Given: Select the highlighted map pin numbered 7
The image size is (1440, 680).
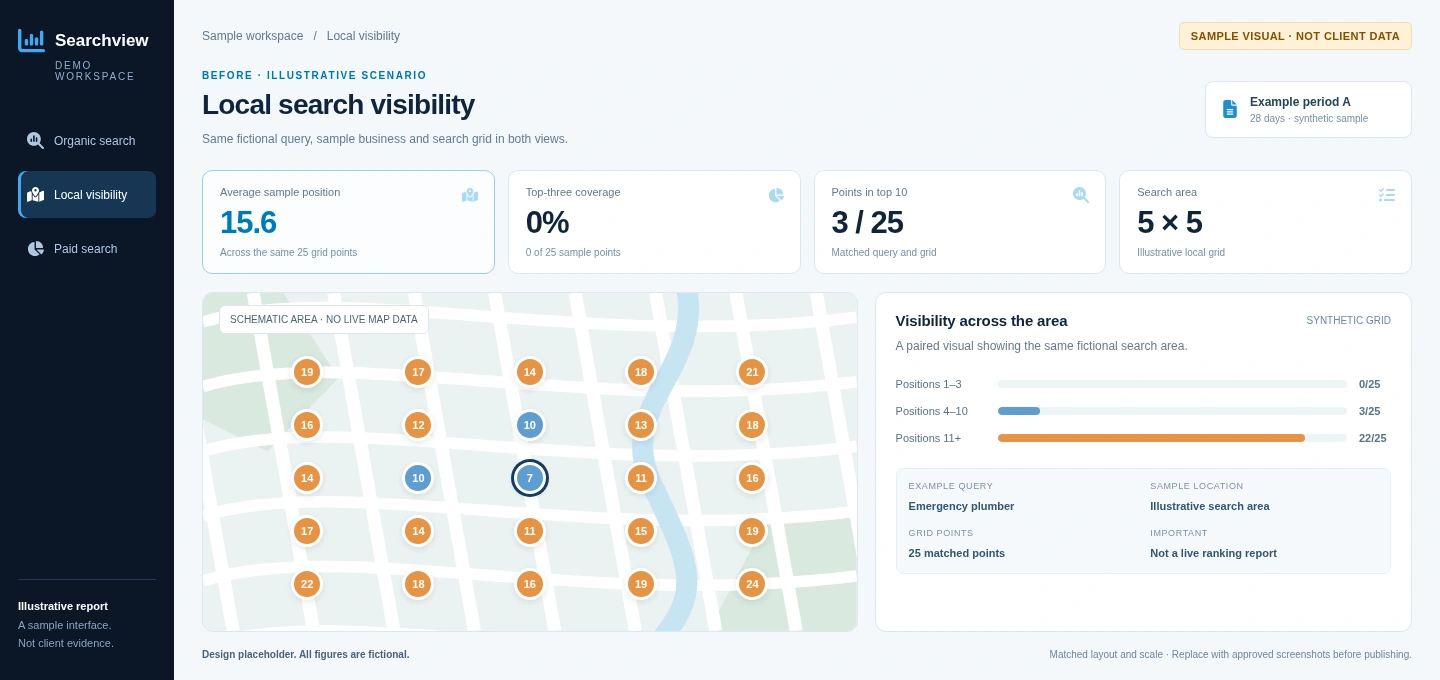Looking at the screenshot, I should pyautogui.click(x=530, y=478).
